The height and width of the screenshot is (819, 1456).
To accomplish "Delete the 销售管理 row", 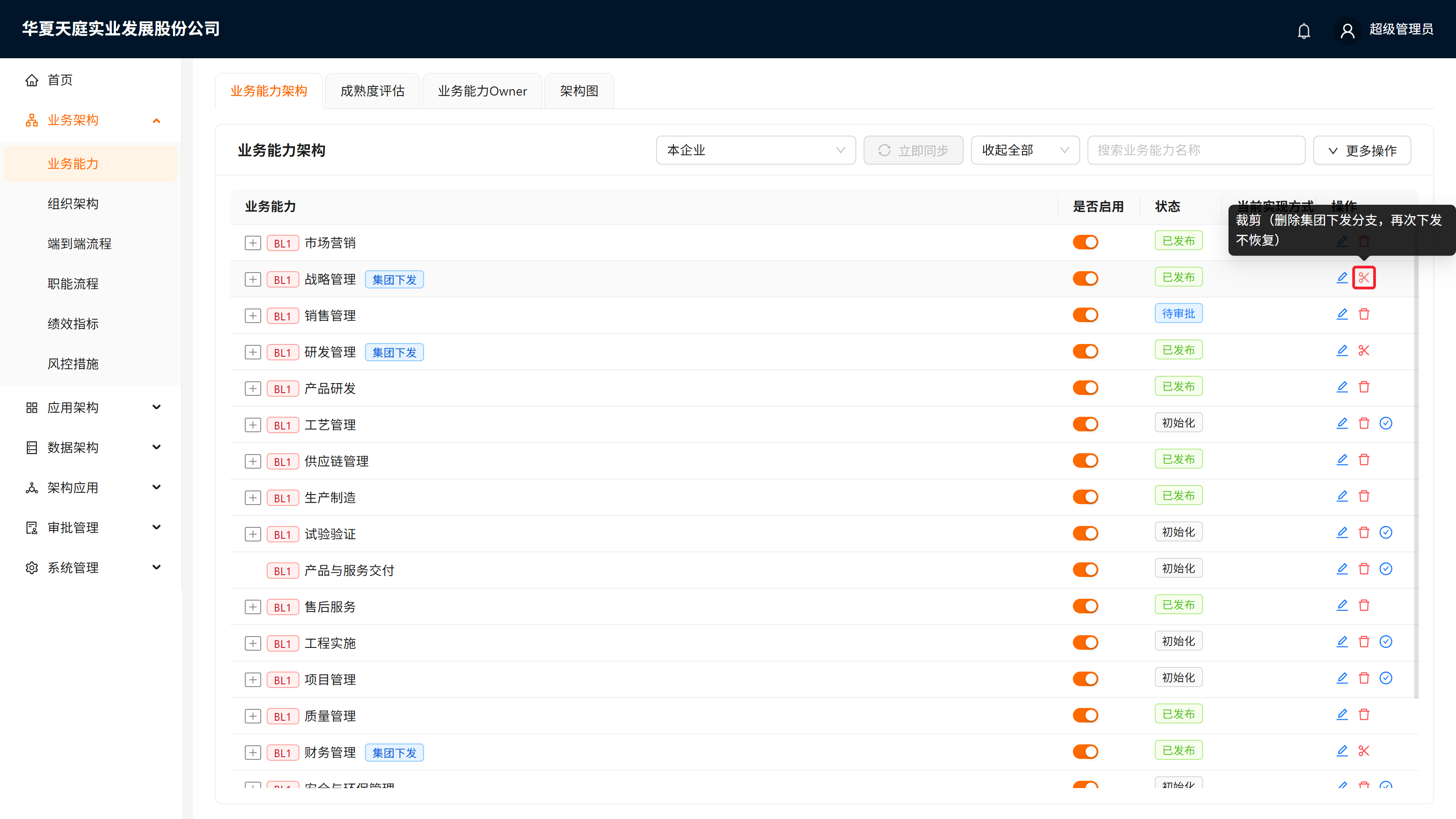I will (x=1363, y=314).
